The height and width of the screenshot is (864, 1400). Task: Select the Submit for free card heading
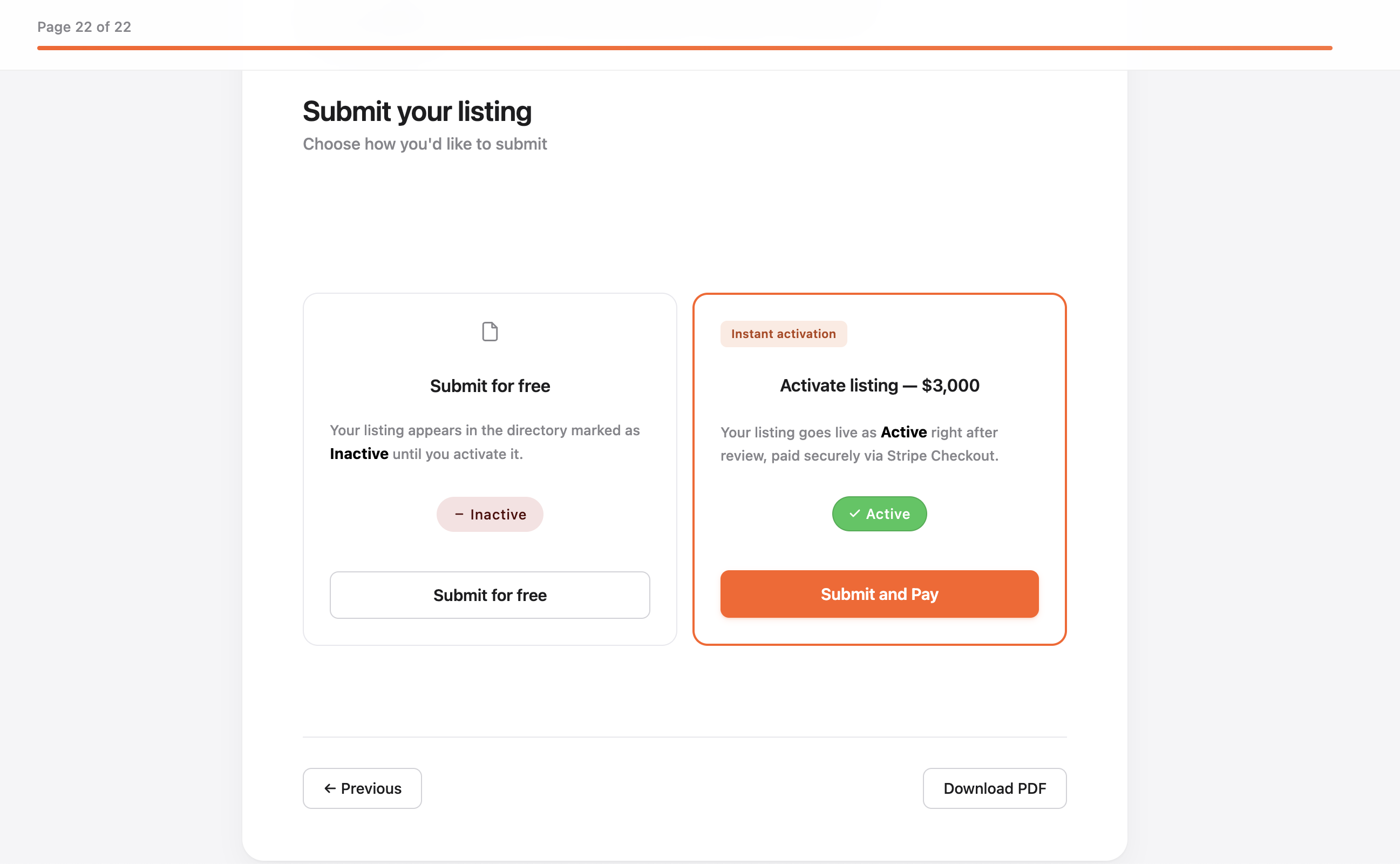pos(490,386)
